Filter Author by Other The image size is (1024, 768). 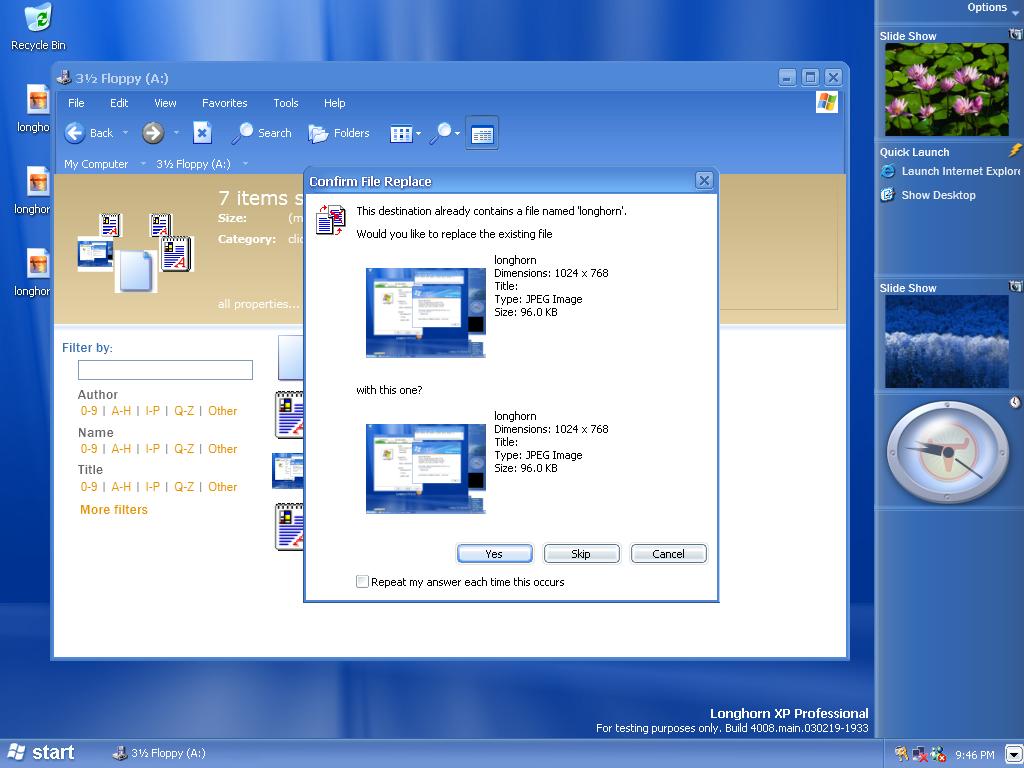[223, 411]
